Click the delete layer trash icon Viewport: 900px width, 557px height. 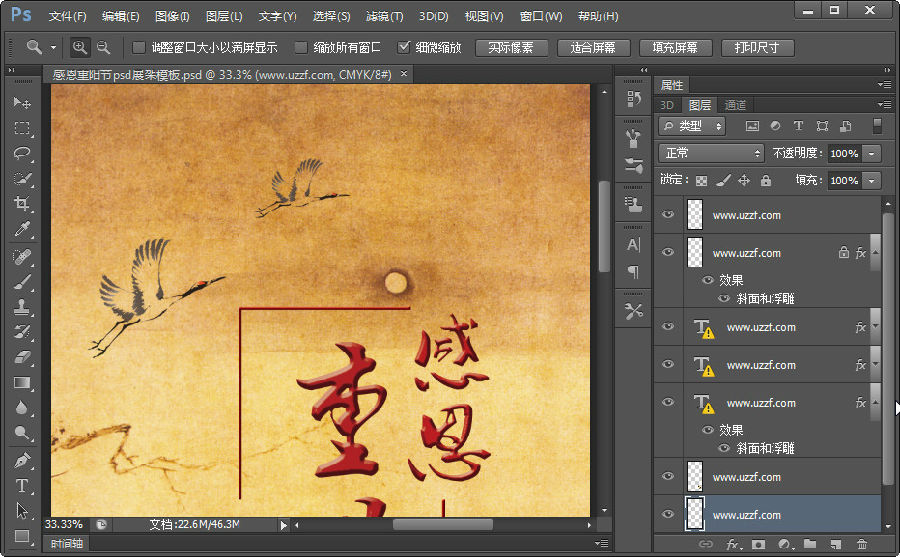pos(862,545)
